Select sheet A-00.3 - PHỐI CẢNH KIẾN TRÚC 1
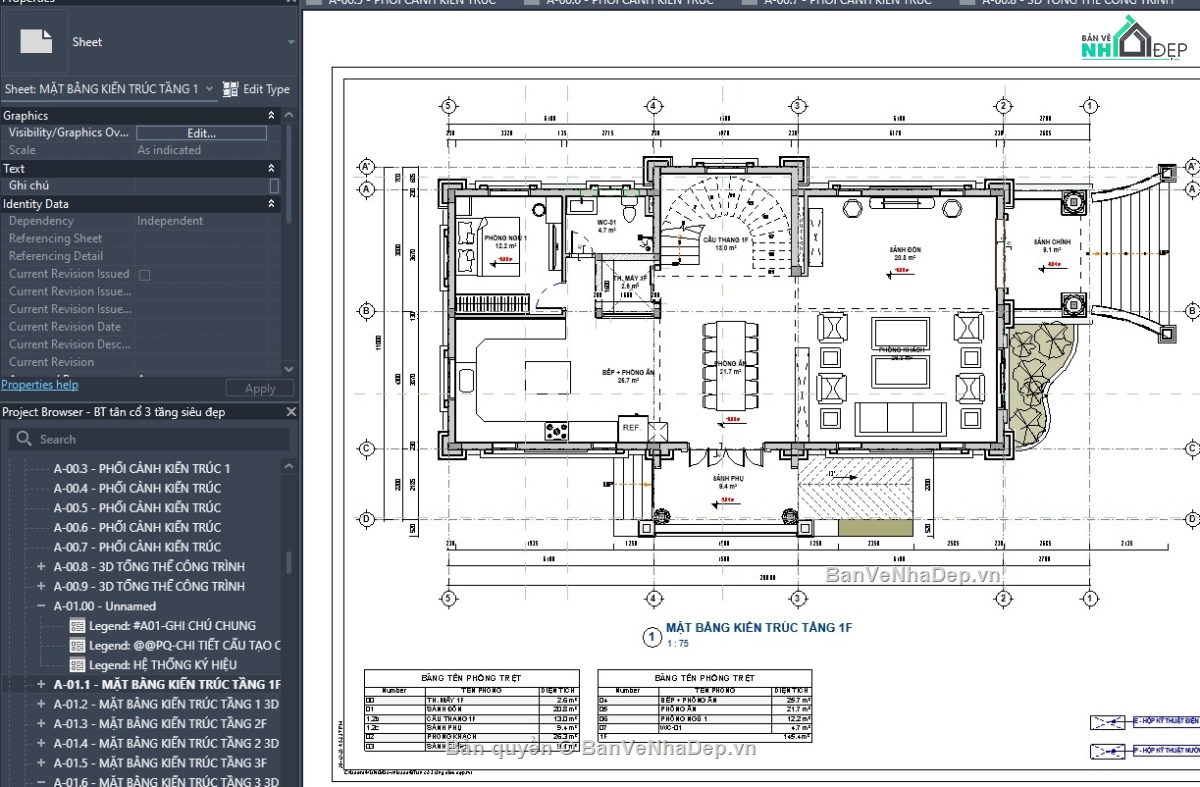This screenshot has width=1200, height=787. pos(142,468)
